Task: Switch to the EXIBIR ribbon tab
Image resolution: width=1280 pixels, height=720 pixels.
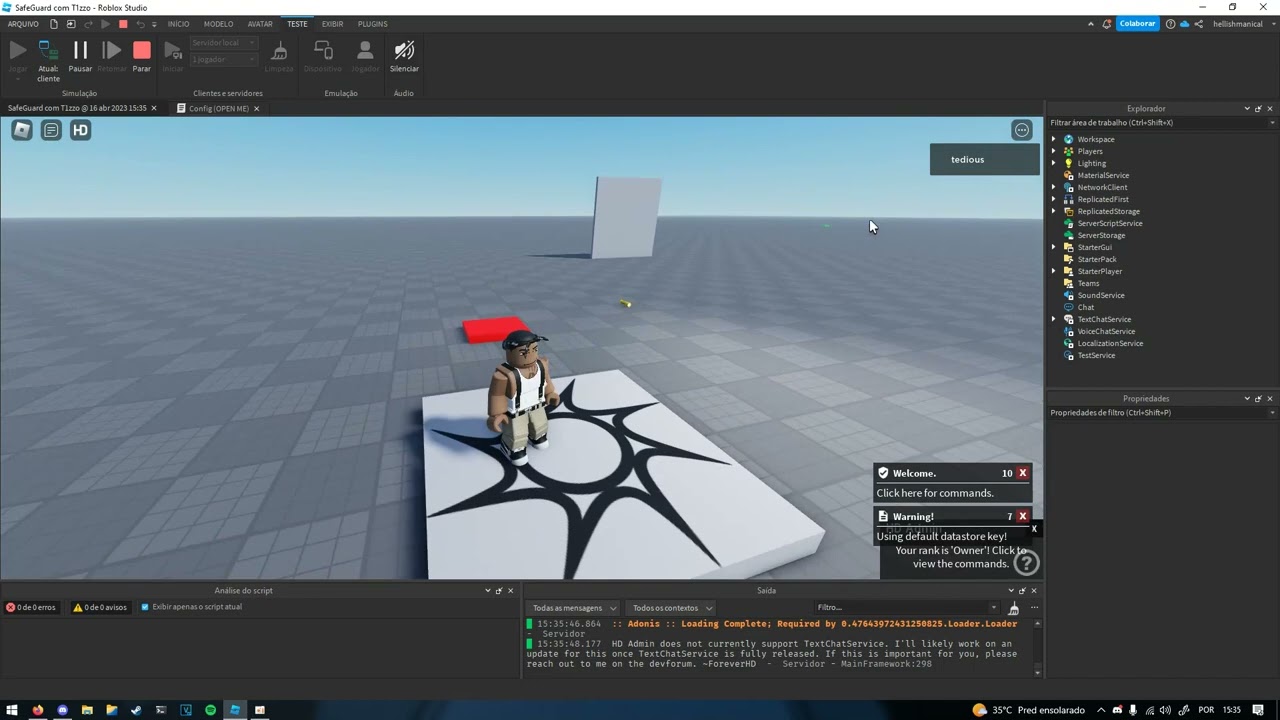Action: (332, 24)
